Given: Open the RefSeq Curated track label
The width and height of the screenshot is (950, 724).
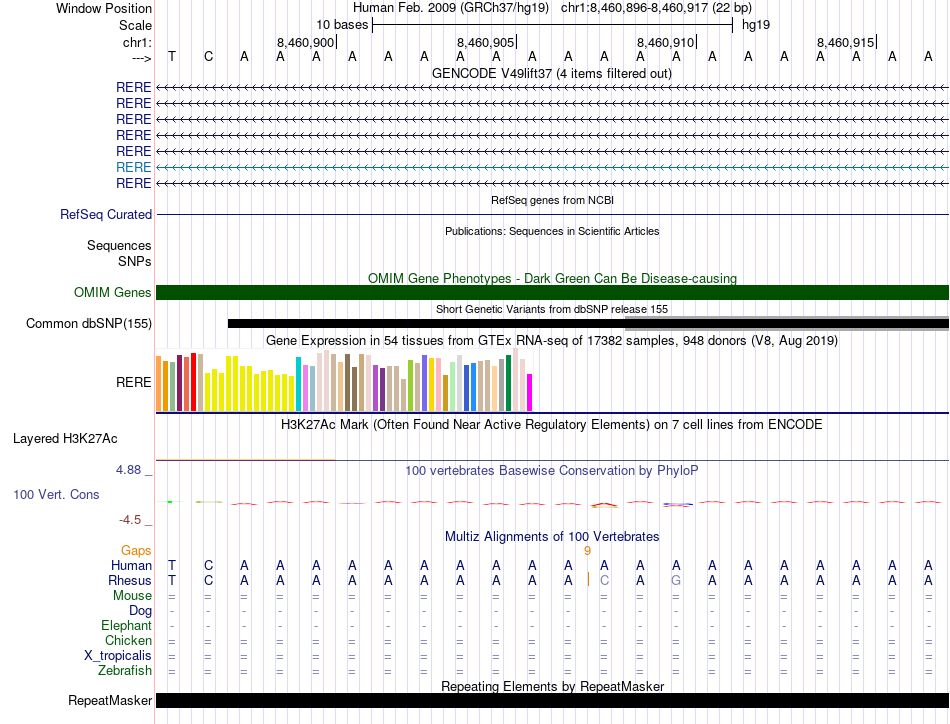Looking at the screenshot, I should (x=106, y=214).
